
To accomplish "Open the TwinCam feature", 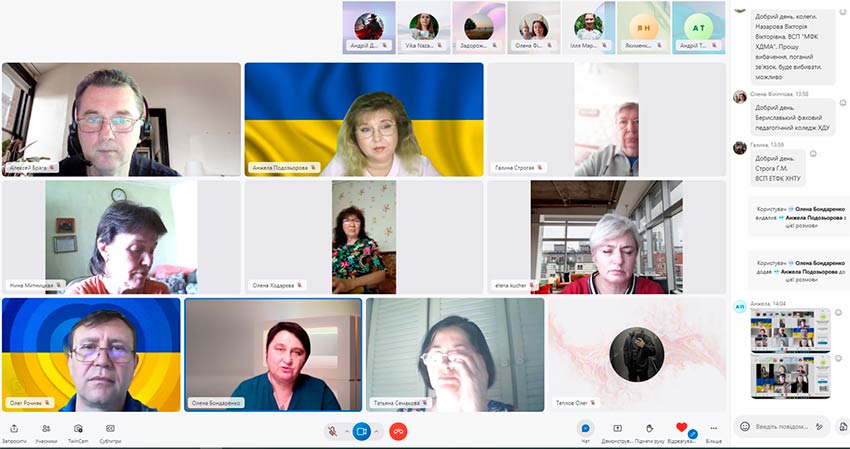I will pyautogui.click(x=77, y=429).
